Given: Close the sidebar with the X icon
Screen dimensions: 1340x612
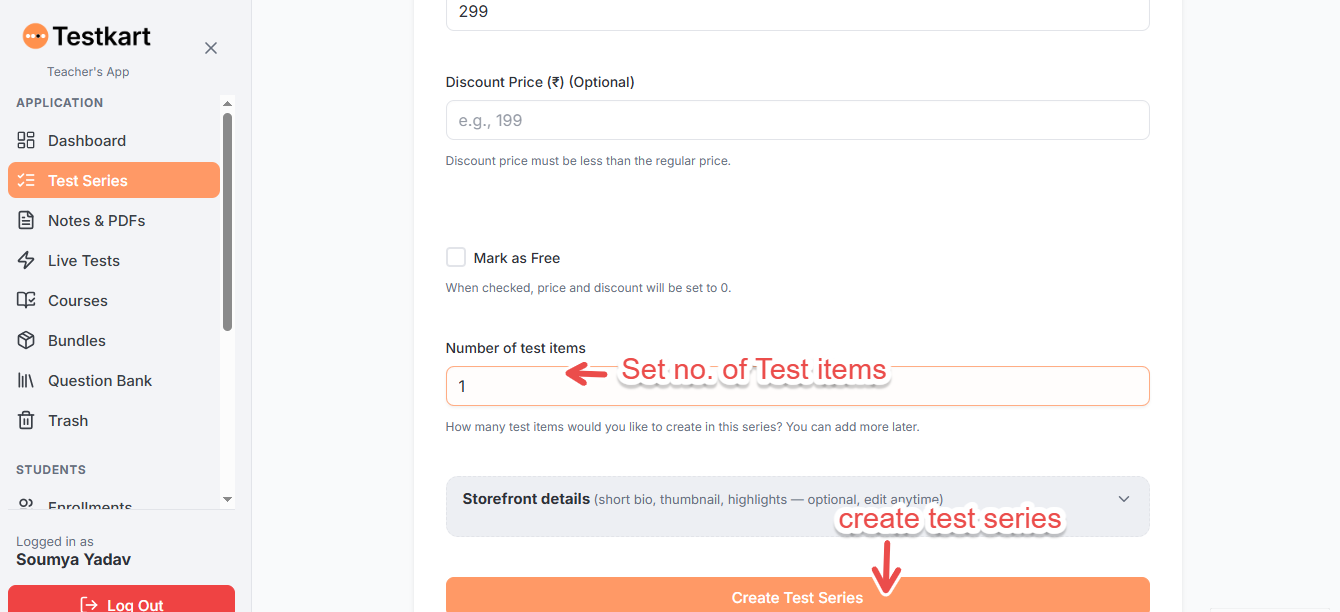Looking at the screenshot, I should (x=211, y=48).
